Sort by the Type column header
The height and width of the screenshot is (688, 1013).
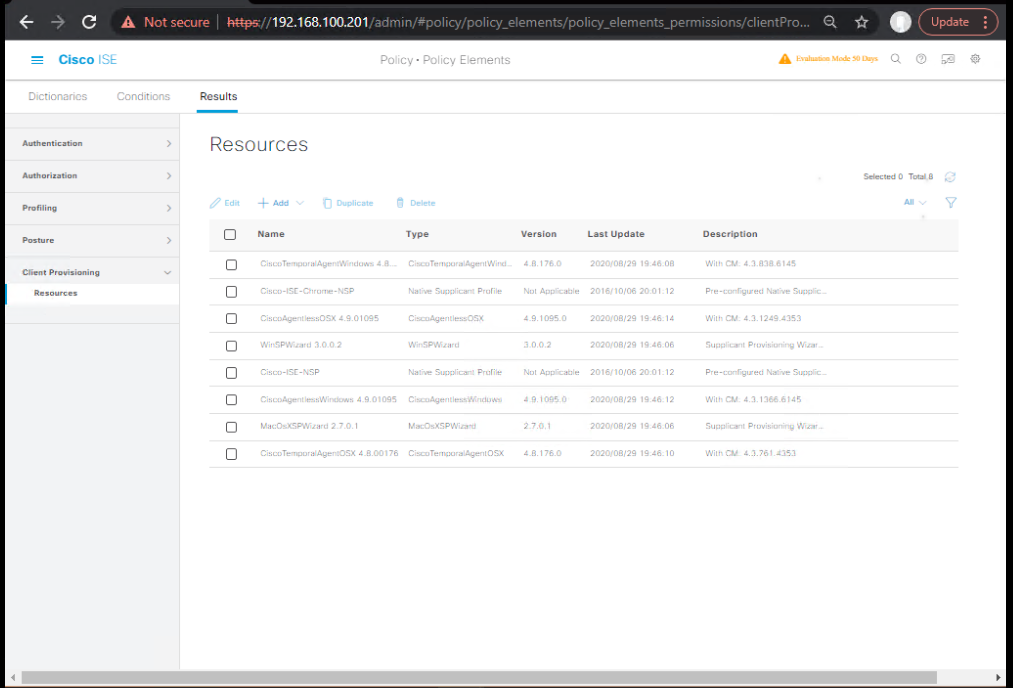coord(417,234)
